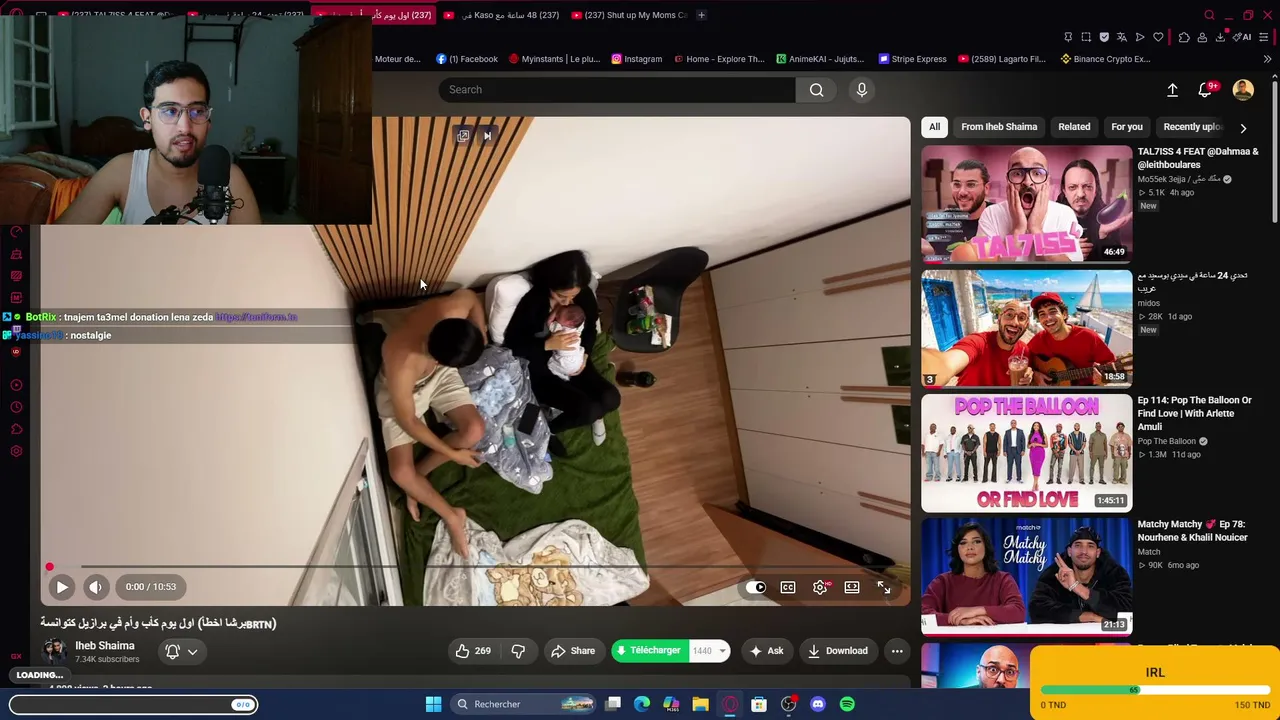Screen dimensions: 1280x720
Task: Click the Download button under the video
Action: click(x=838, y=651)
